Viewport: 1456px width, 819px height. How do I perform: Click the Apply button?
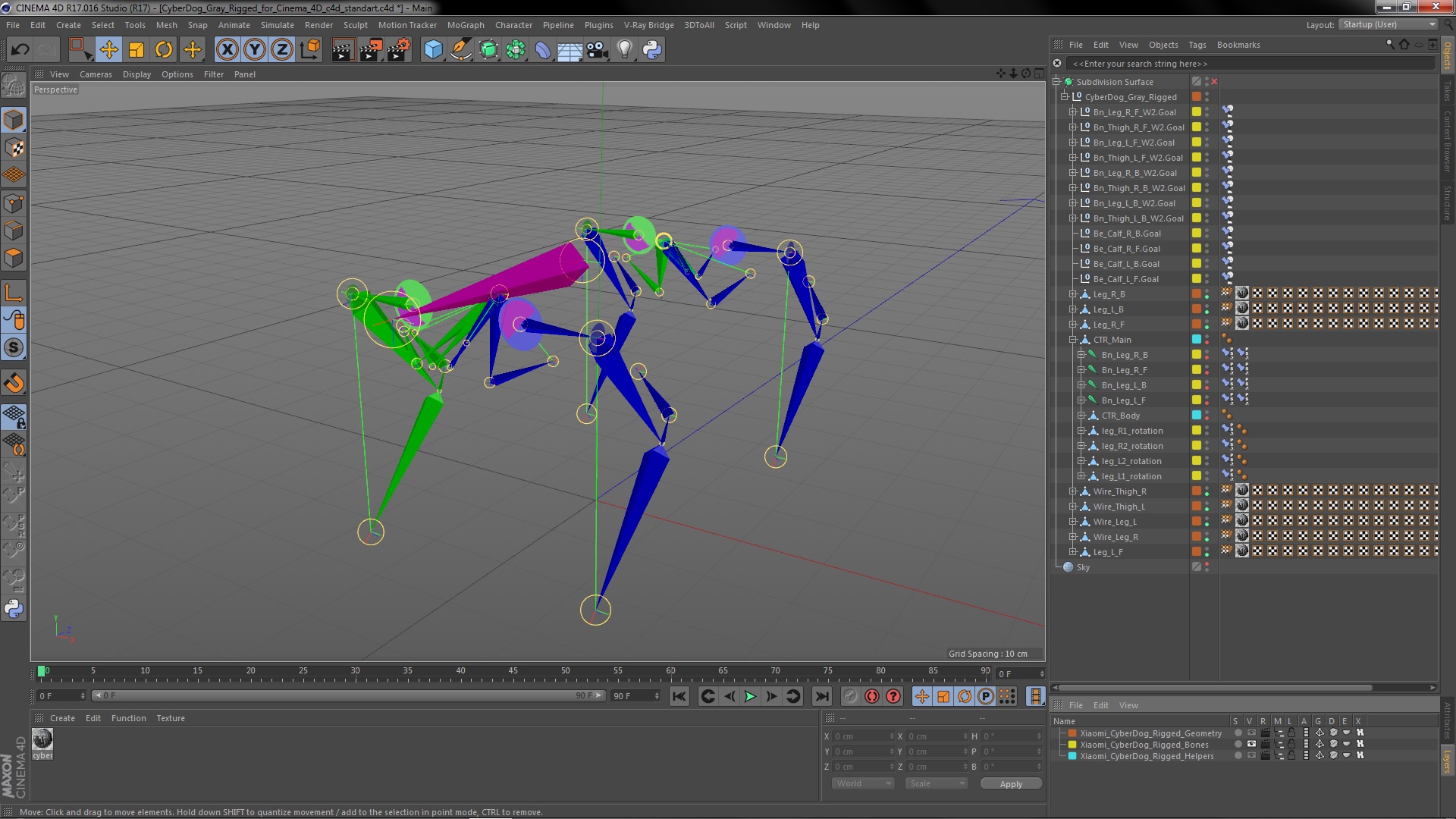click(1011, 783)
